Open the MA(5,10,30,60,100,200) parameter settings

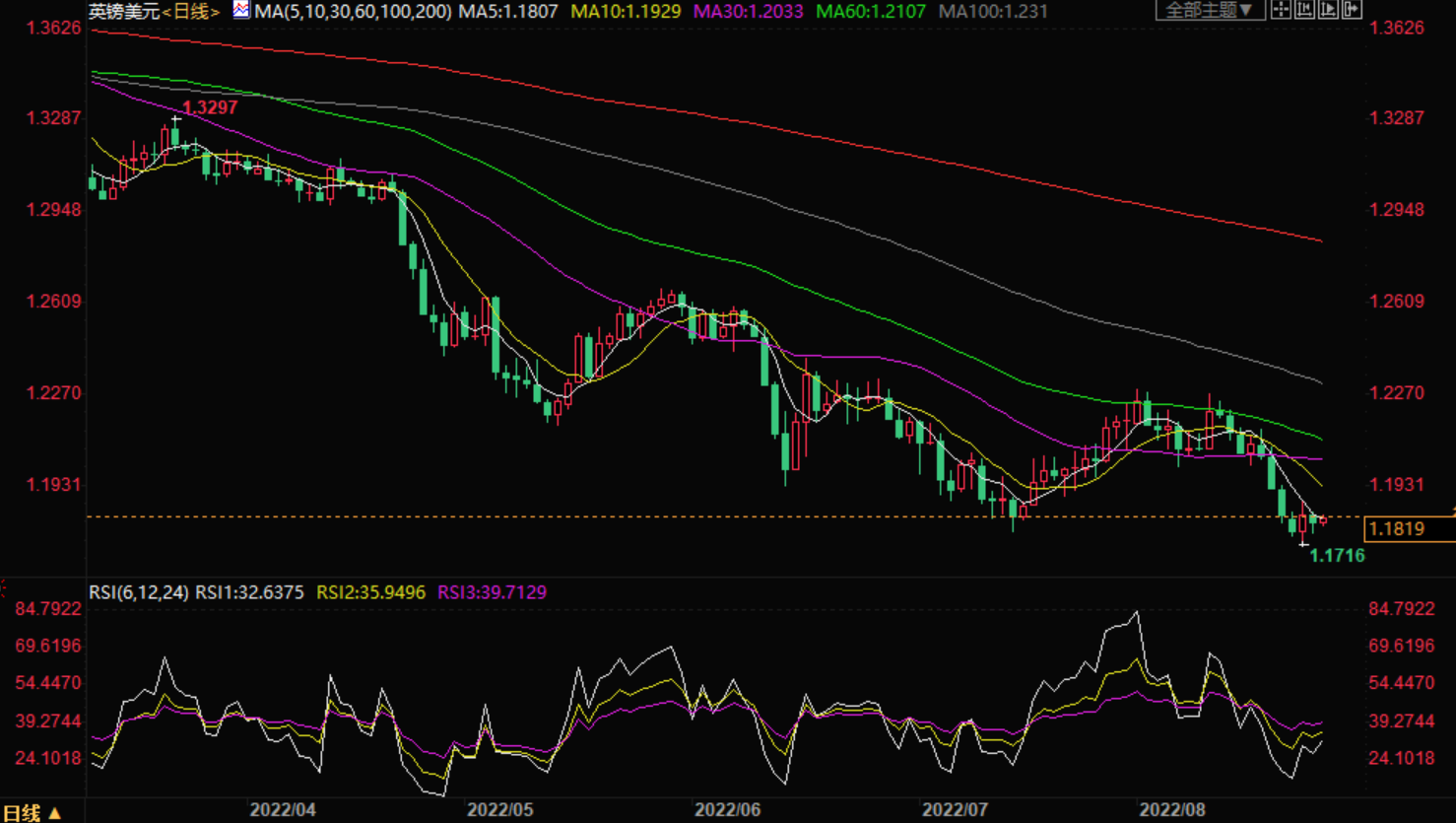click(353, 12)
